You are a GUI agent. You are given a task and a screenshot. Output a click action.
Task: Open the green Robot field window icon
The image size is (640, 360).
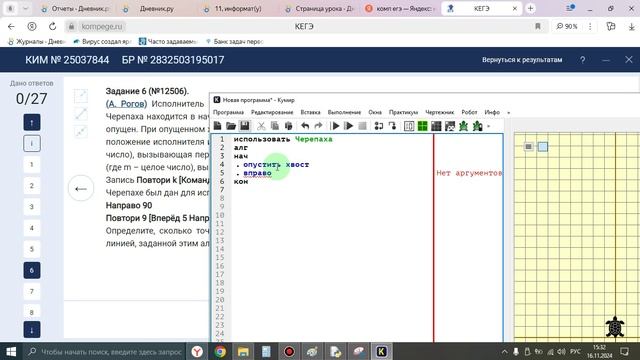coord(422,126)
